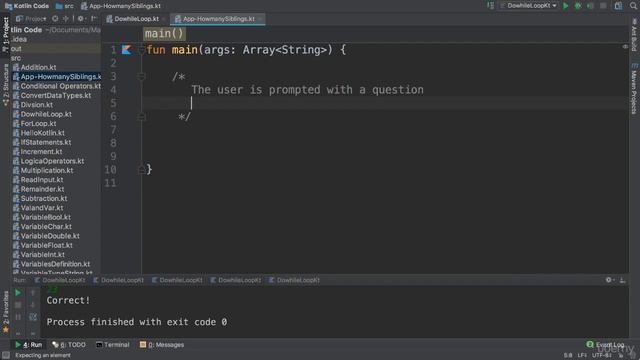Image resolution: width=640 pixels, height=360 pixels.
Task: Click the src breadcrumb in navigation bar
Action: 65,6
